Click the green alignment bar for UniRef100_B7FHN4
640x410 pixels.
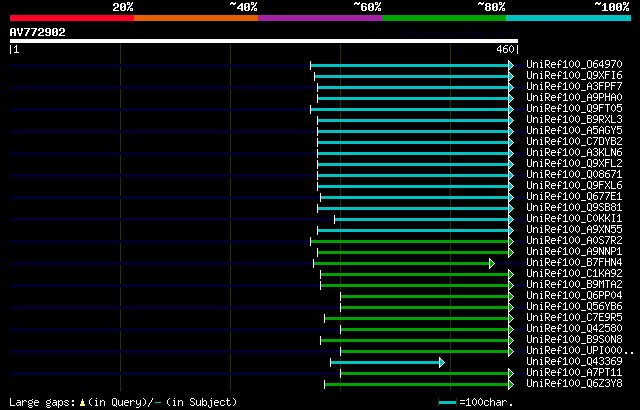(402, 264)
